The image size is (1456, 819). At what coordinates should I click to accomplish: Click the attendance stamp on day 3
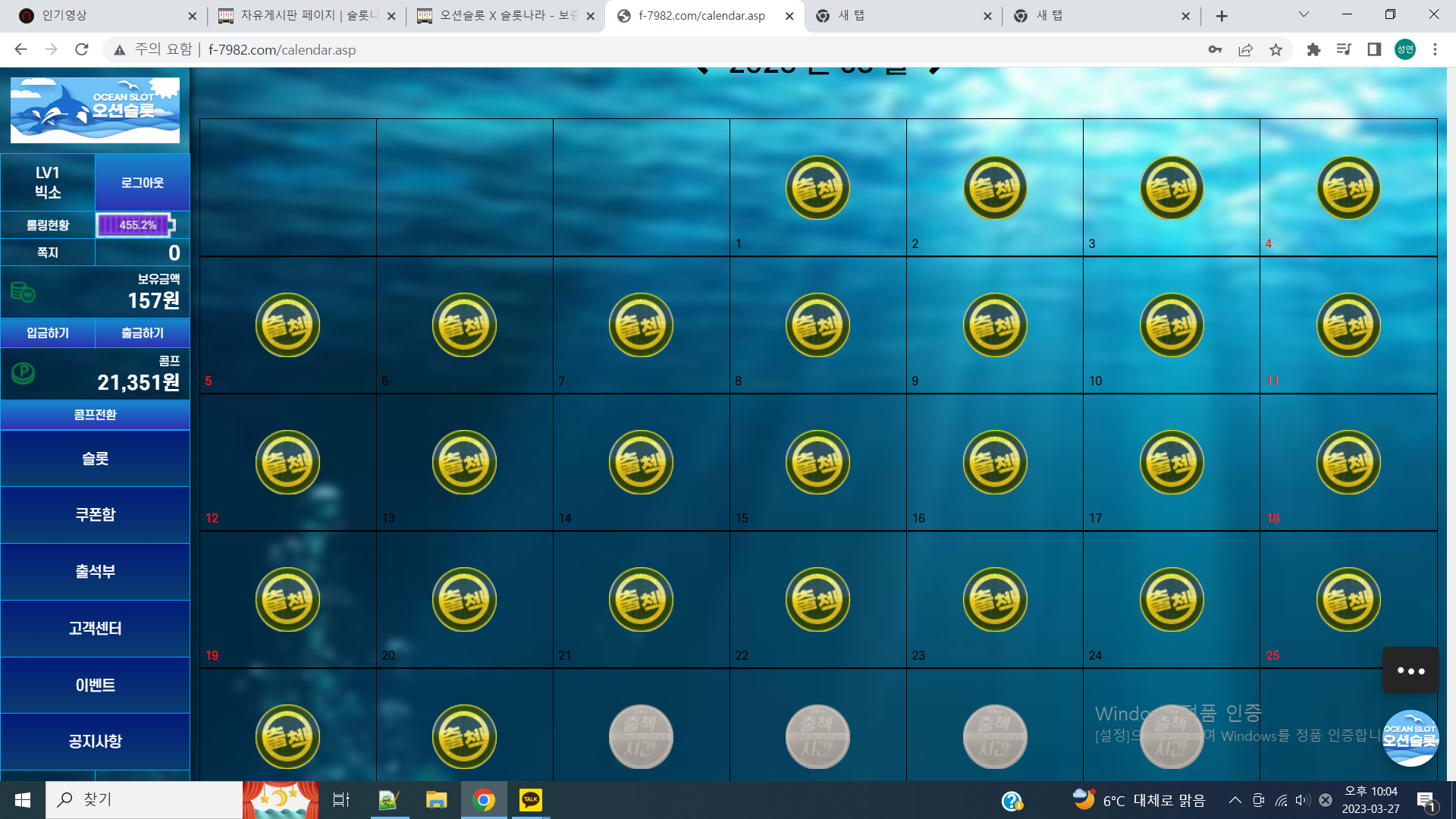pos(1172,187)
